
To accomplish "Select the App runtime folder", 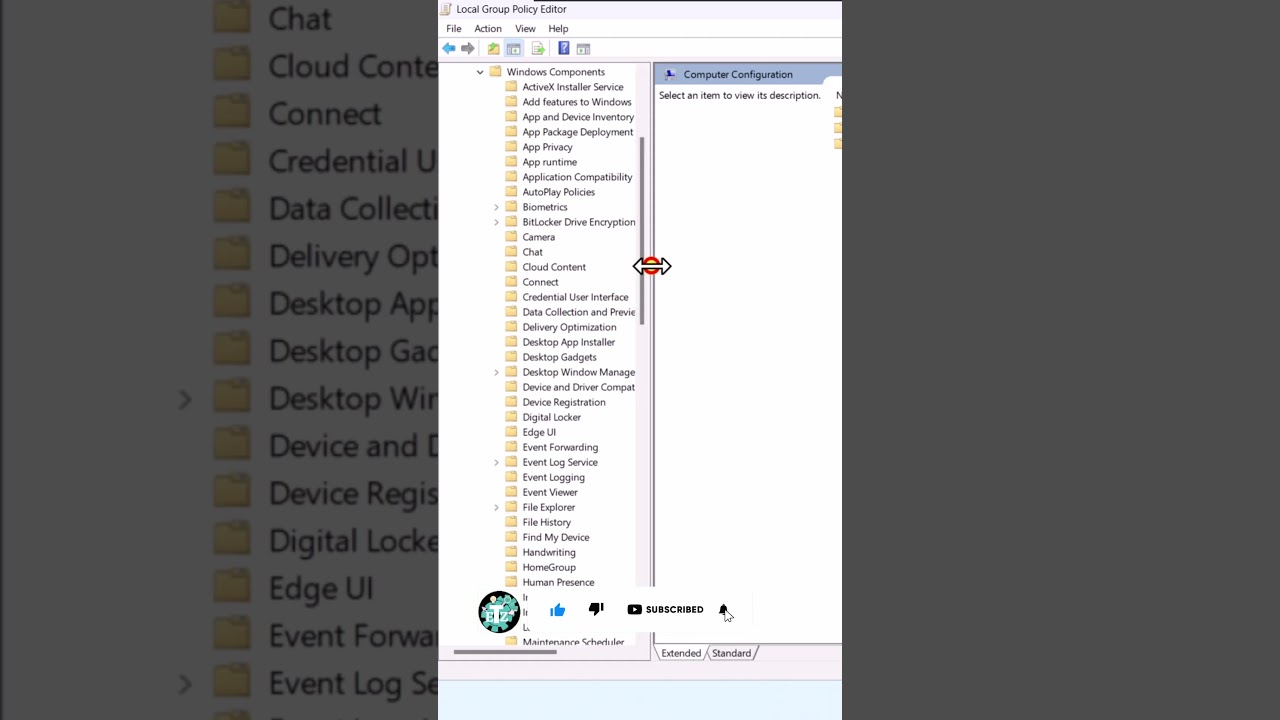I will coord(550,162).
